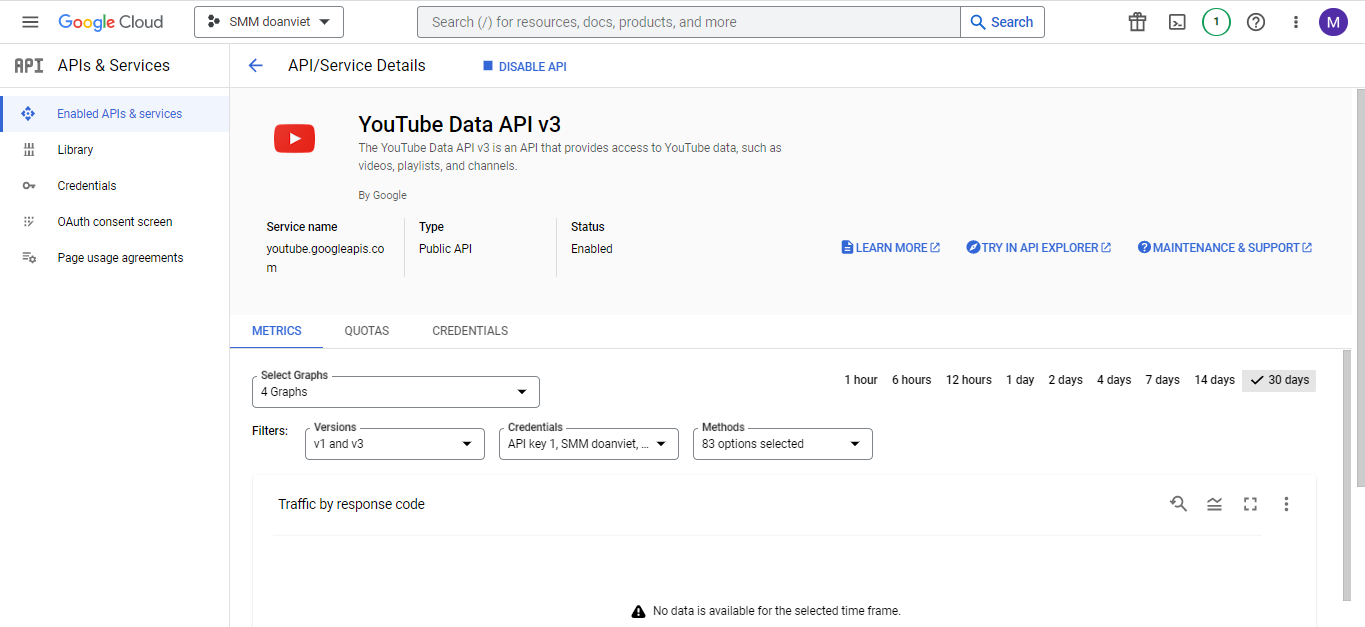The image size is (1365, 627).
Task: Open the help question mark icon
Action: [1256, 21]
